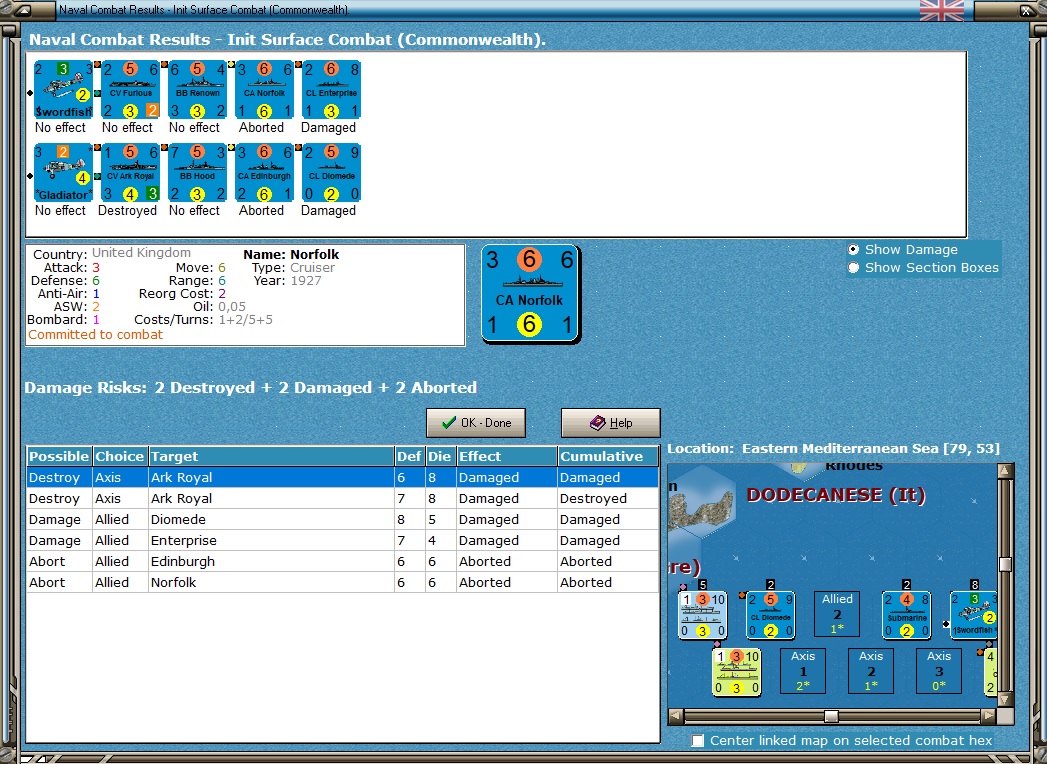Click the Axis 2 section box on map
1047x764 pixels.
pos(871,671)
